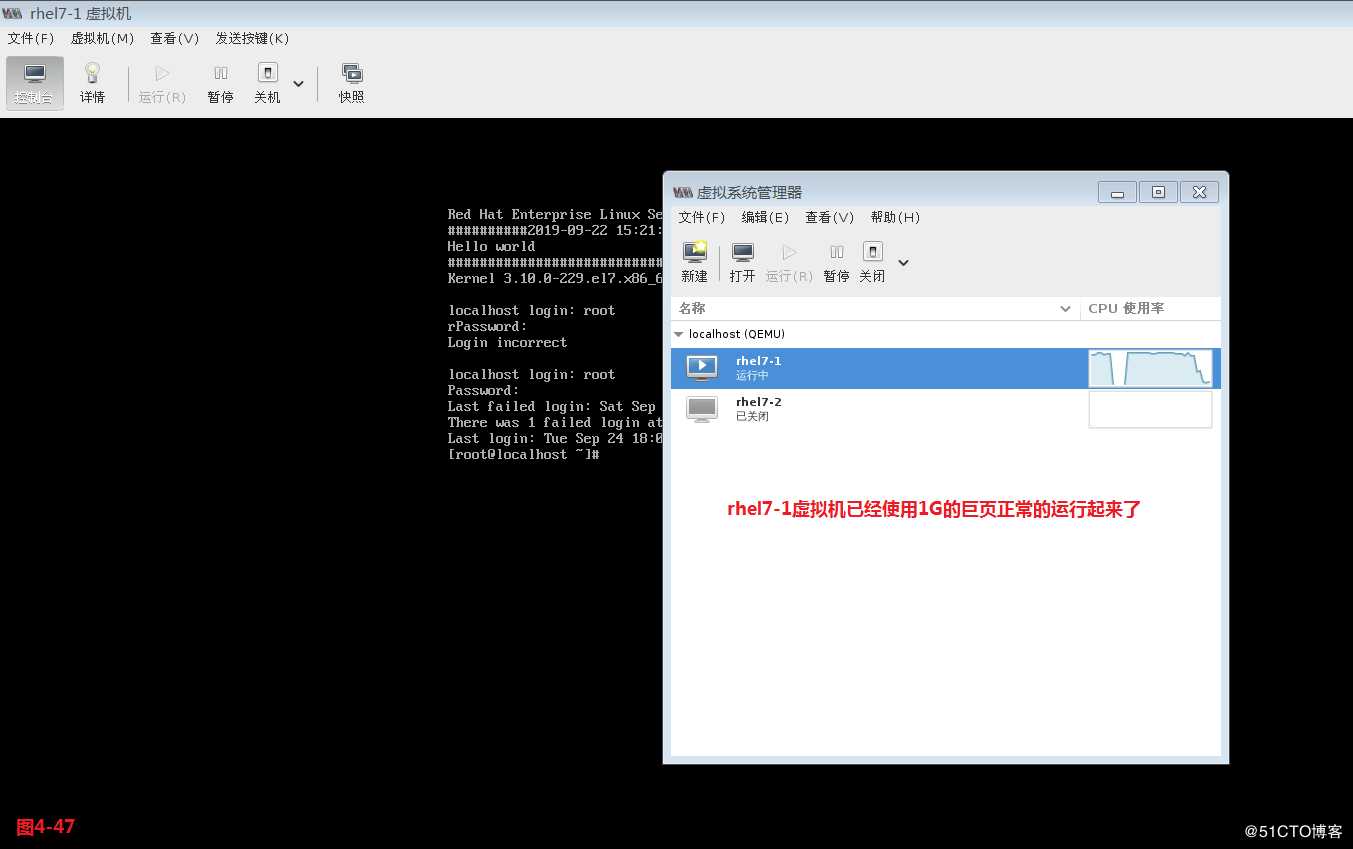Click the Name column header chevron
The height and width of the screenshot is (849, 1353).
1065,309
